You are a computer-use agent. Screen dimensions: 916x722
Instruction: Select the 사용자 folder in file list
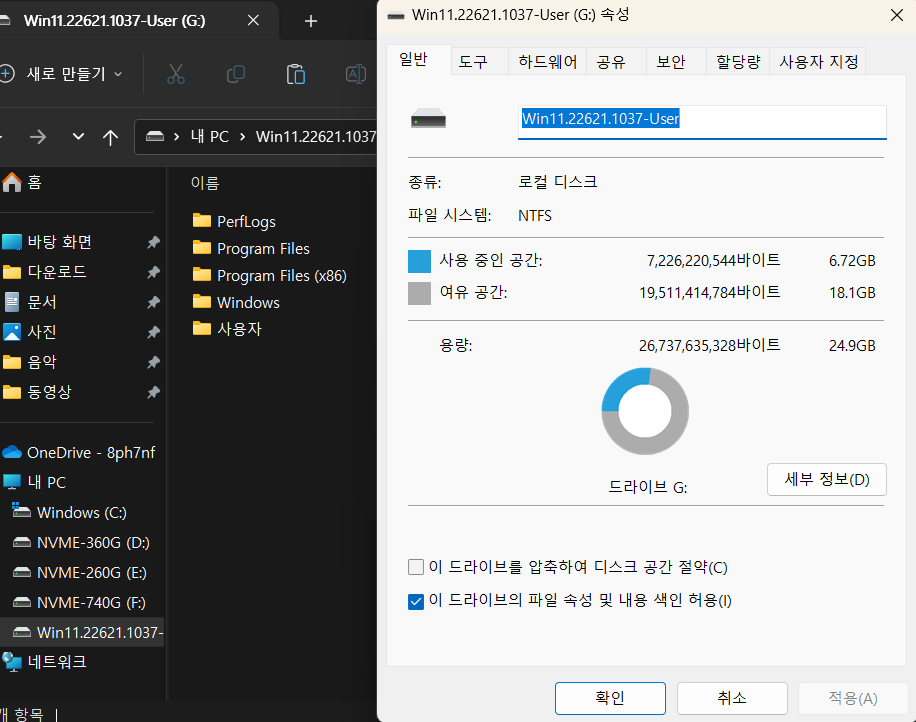click(x=227, y=329)
